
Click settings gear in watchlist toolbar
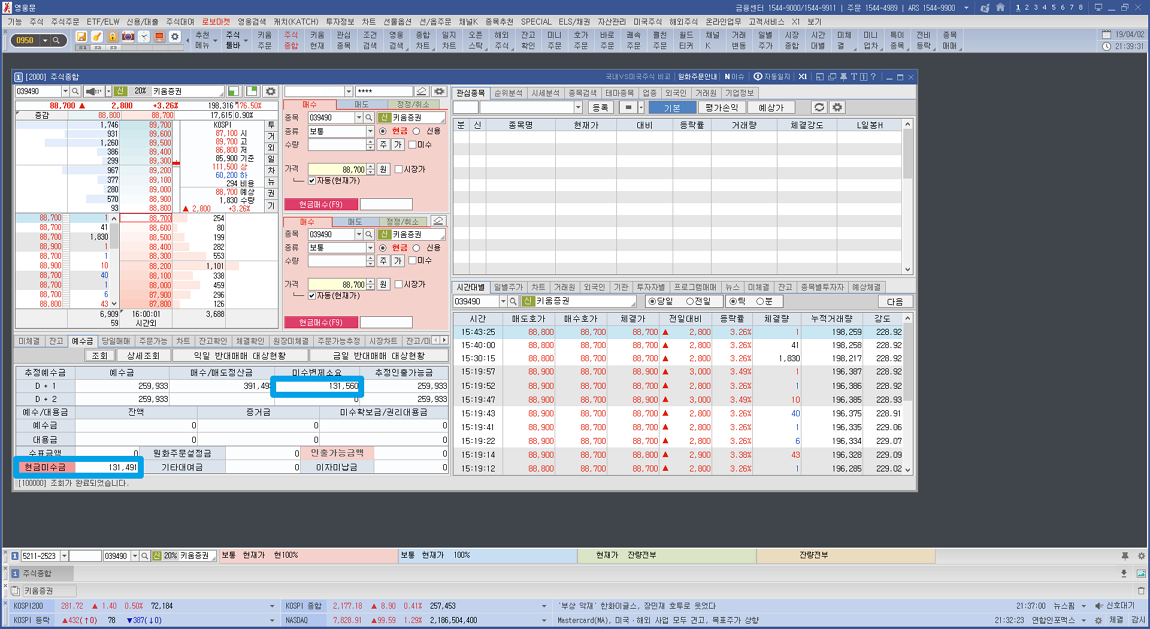coord(837,107)
